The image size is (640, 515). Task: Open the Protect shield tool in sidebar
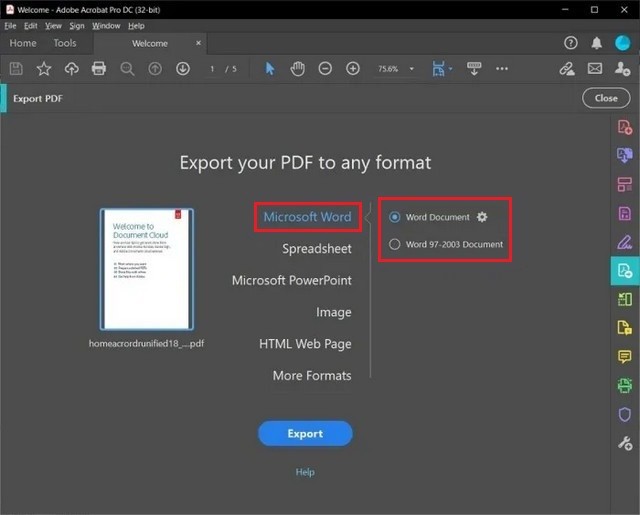pyautogui.click(x=624, y=414)
